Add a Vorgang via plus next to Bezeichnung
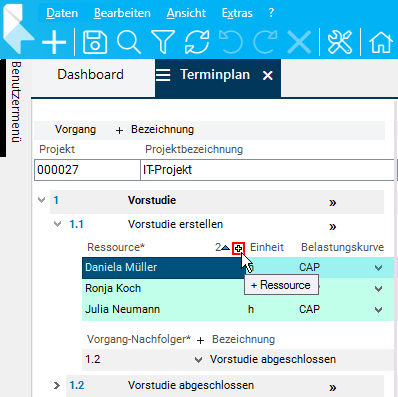 point(119,130)
